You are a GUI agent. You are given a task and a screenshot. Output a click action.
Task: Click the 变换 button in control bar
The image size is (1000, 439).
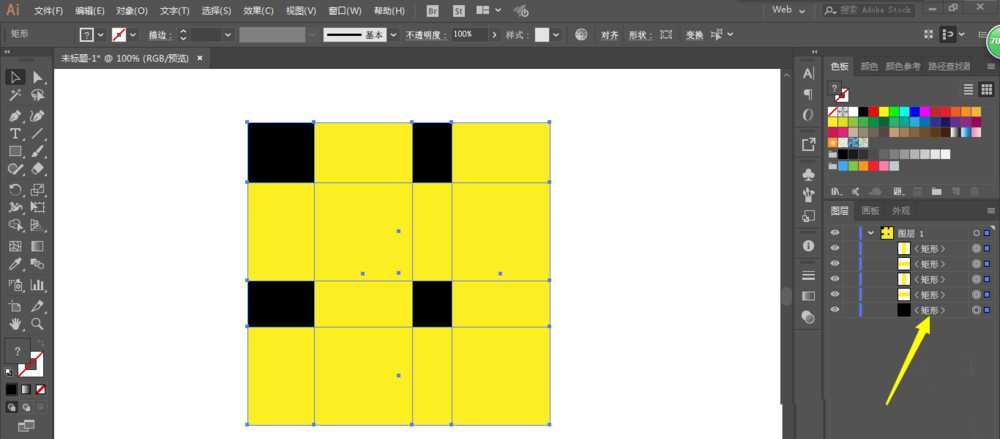(x=694, y=34)
